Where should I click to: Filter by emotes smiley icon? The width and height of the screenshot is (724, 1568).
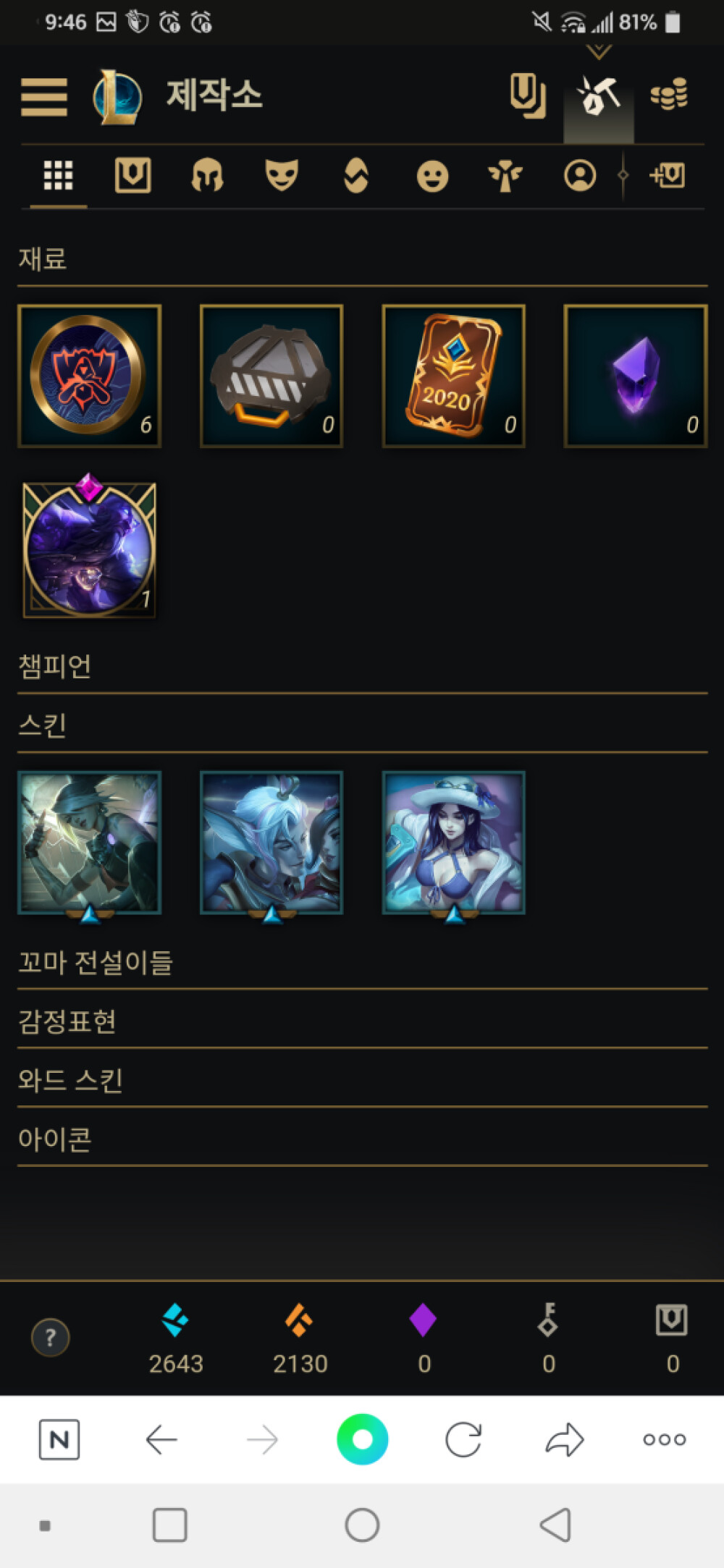tap(432, 176)
